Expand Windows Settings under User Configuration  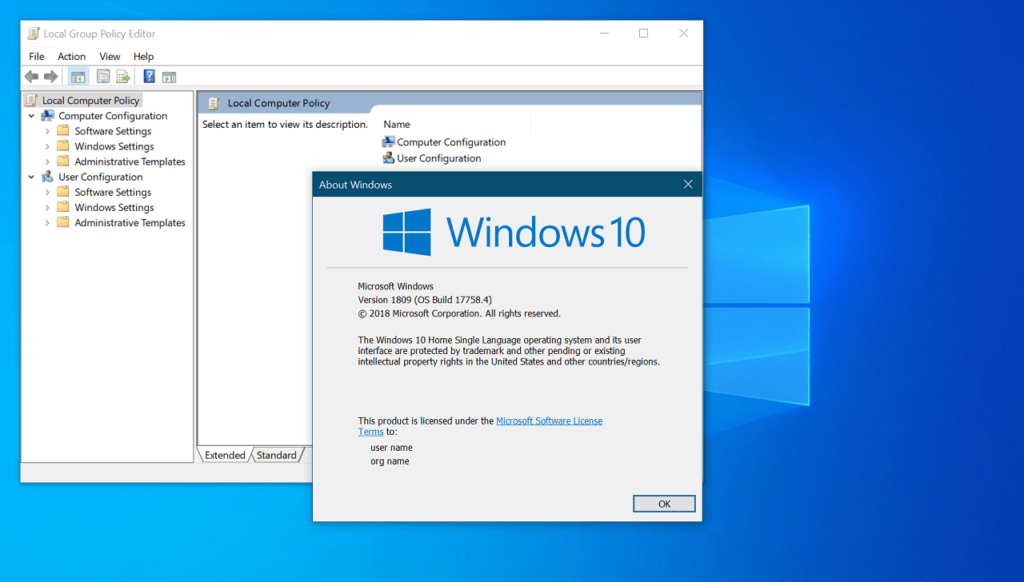47,208
